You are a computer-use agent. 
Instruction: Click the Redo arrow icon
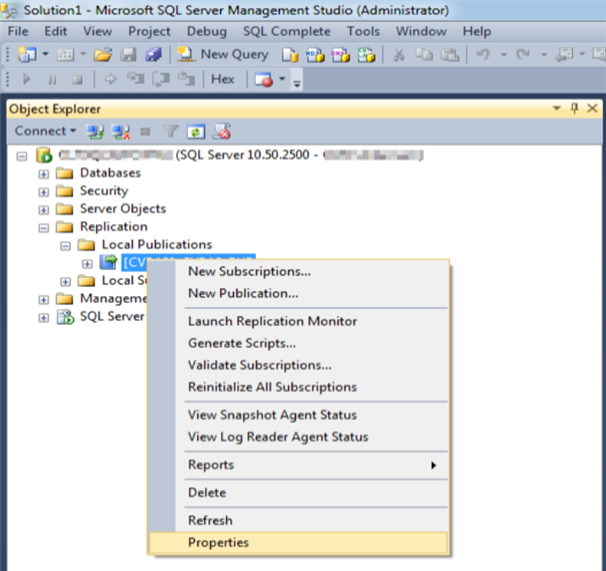[523, 55]
